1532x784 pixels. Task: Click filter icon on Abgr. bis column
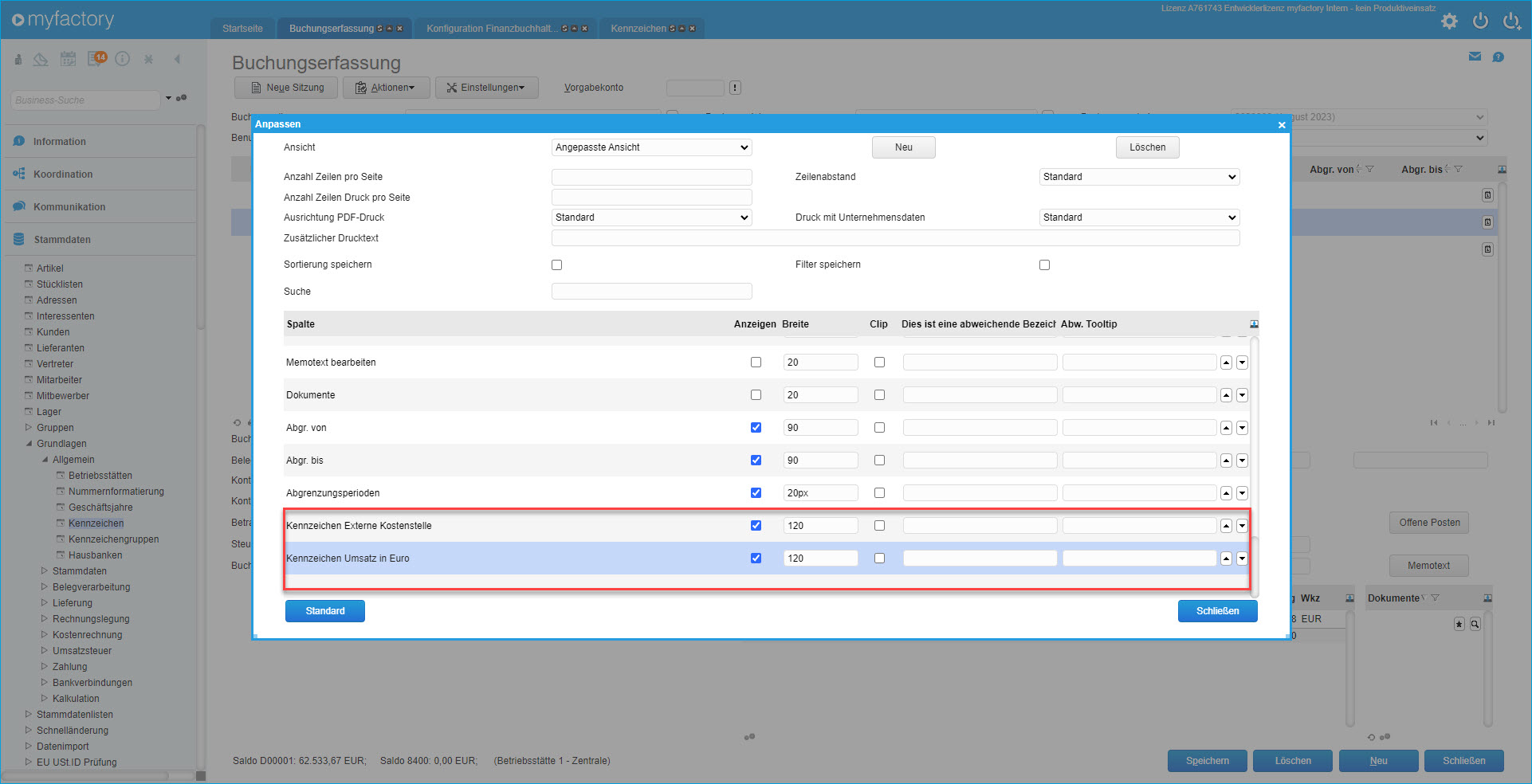tap(1458, 169)
